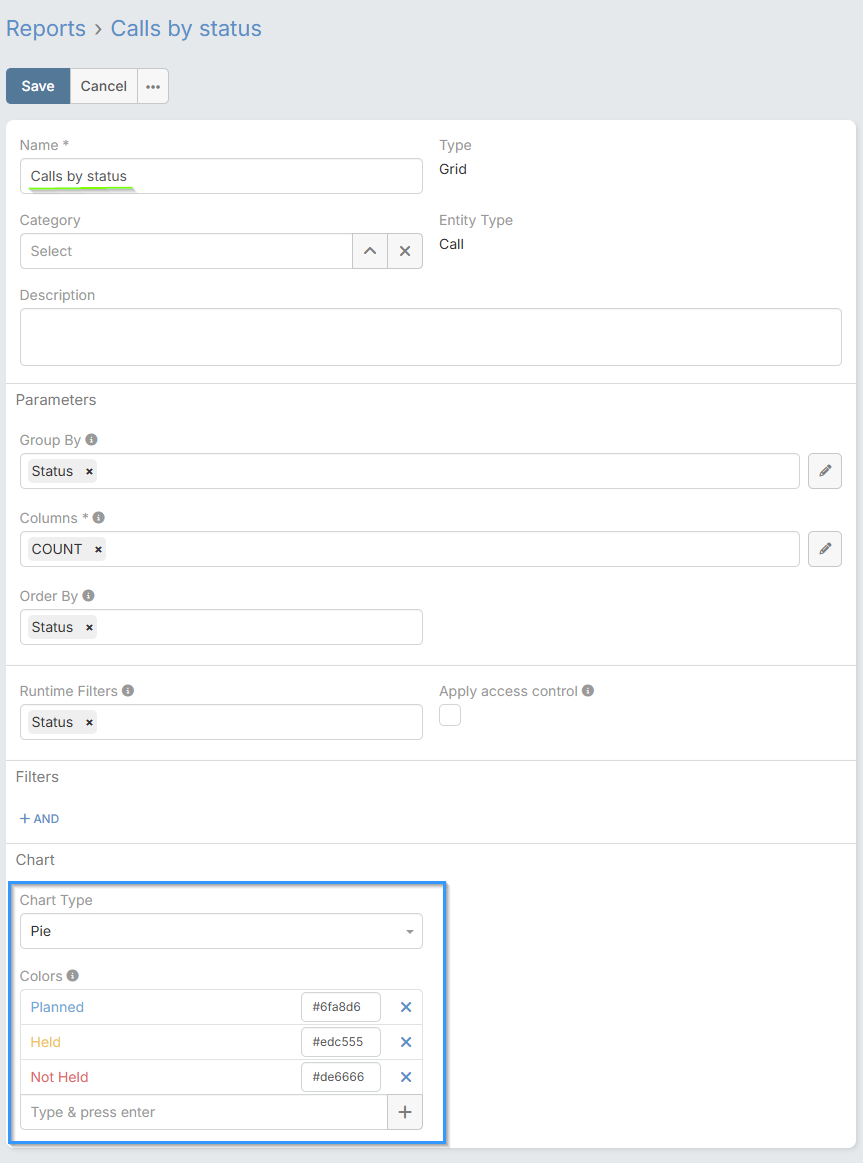The image size is (863, 1163).
Task: Click the Colors info icon
Action: [x=73, y=976]
